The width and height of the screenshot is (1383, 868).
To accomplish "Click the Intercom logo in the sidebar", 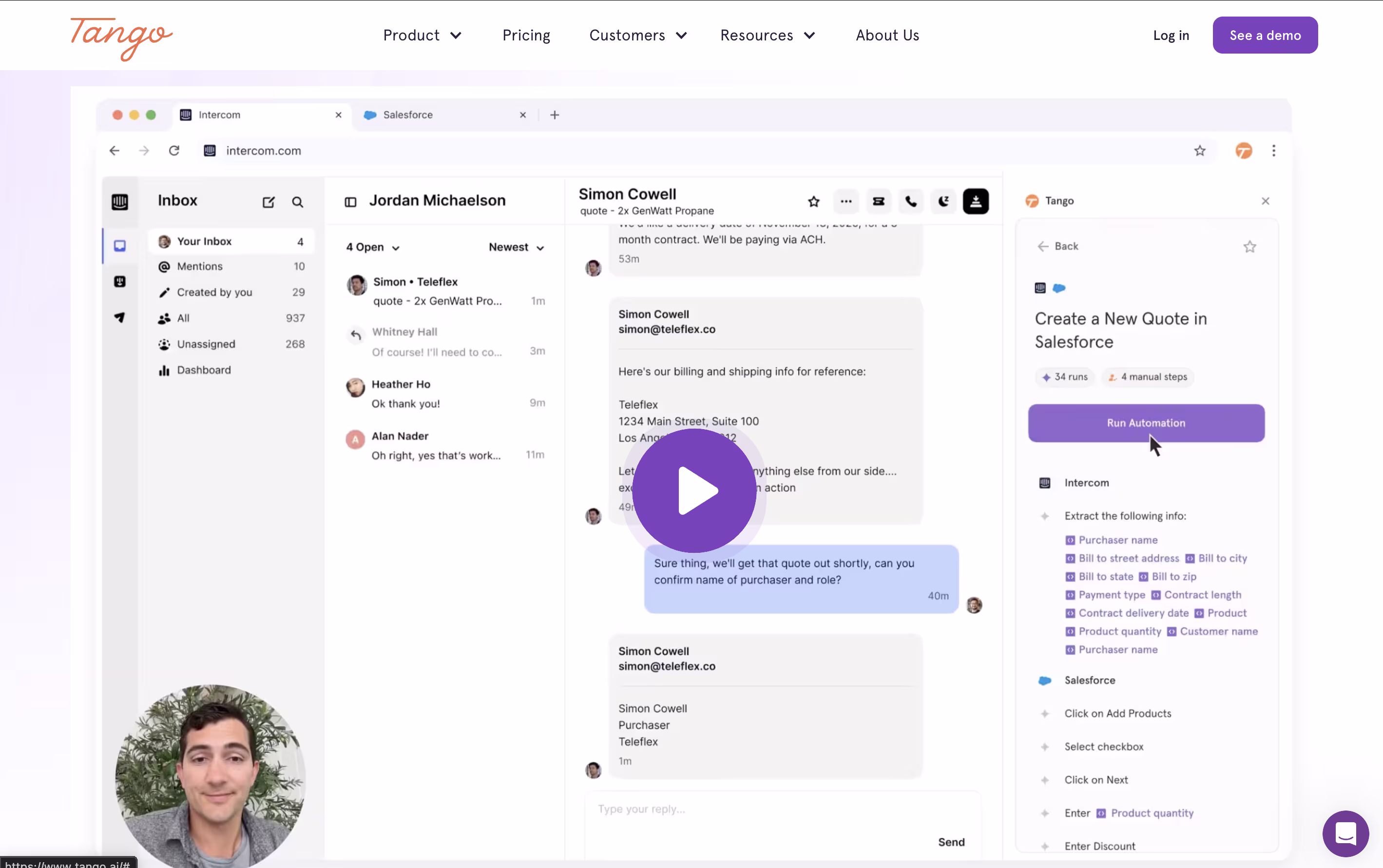I will coord(119,202).
